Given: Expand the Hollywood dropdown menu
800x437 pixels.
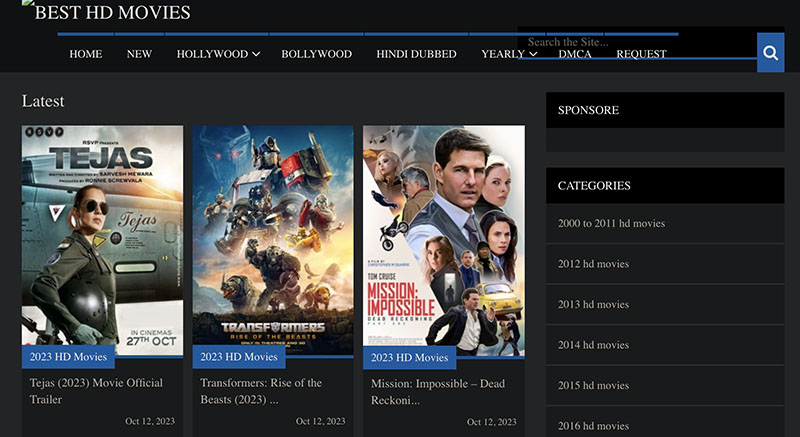Looking at the screenshot, I should [218, 54].
